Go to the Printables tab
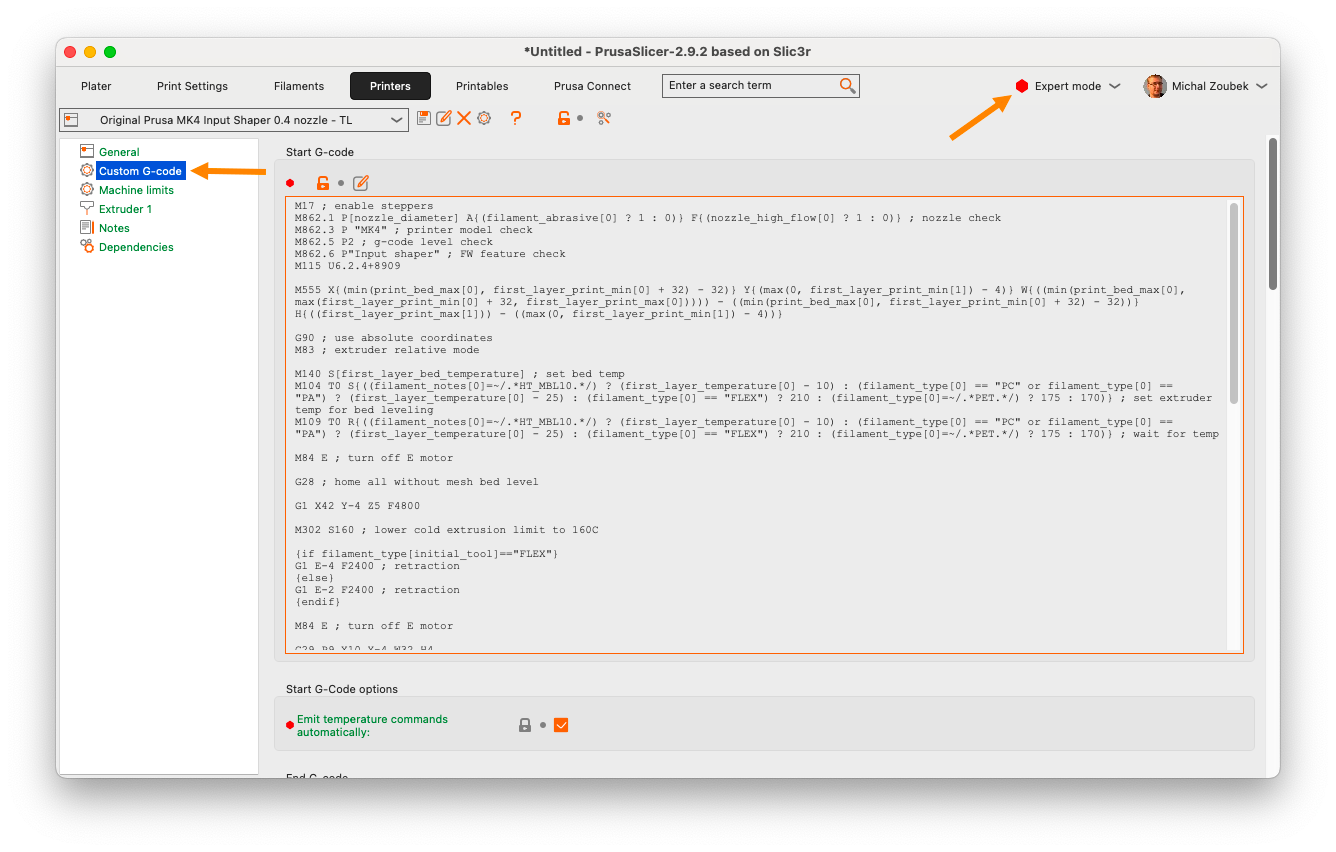Screen dimensions: 1336x852 482,86
